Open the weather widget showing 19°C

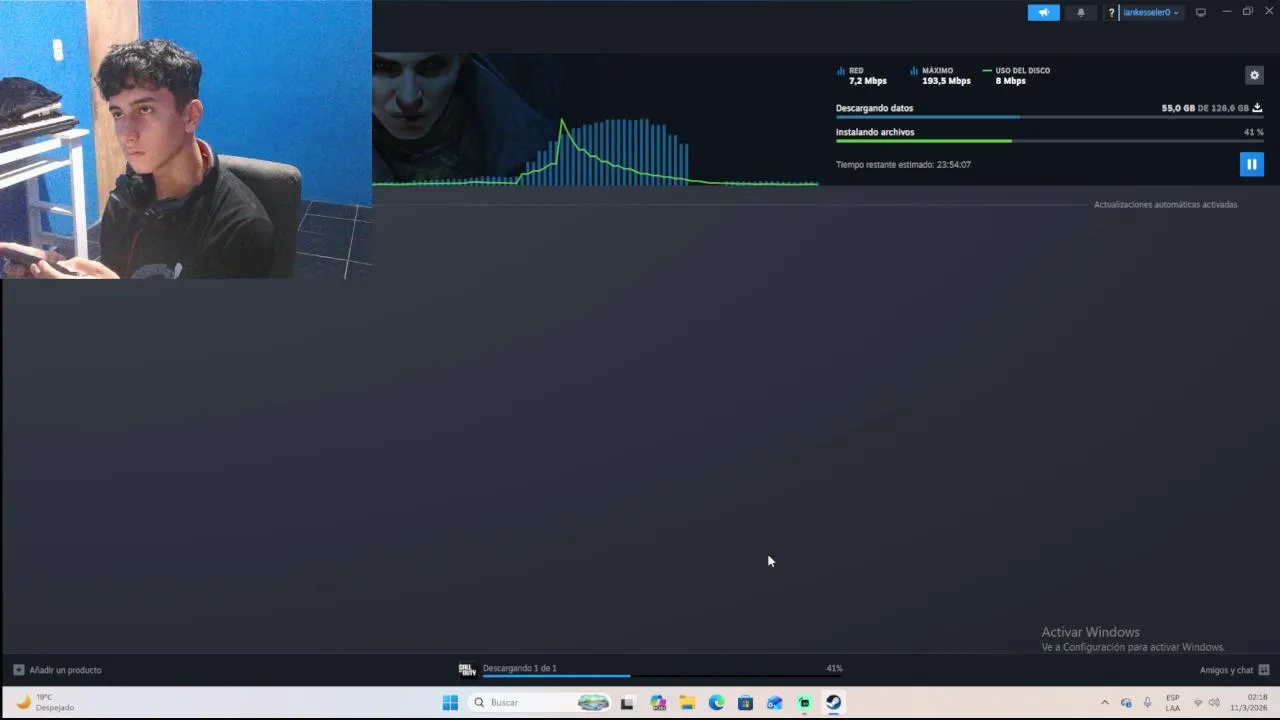click(x=45, y=703)
